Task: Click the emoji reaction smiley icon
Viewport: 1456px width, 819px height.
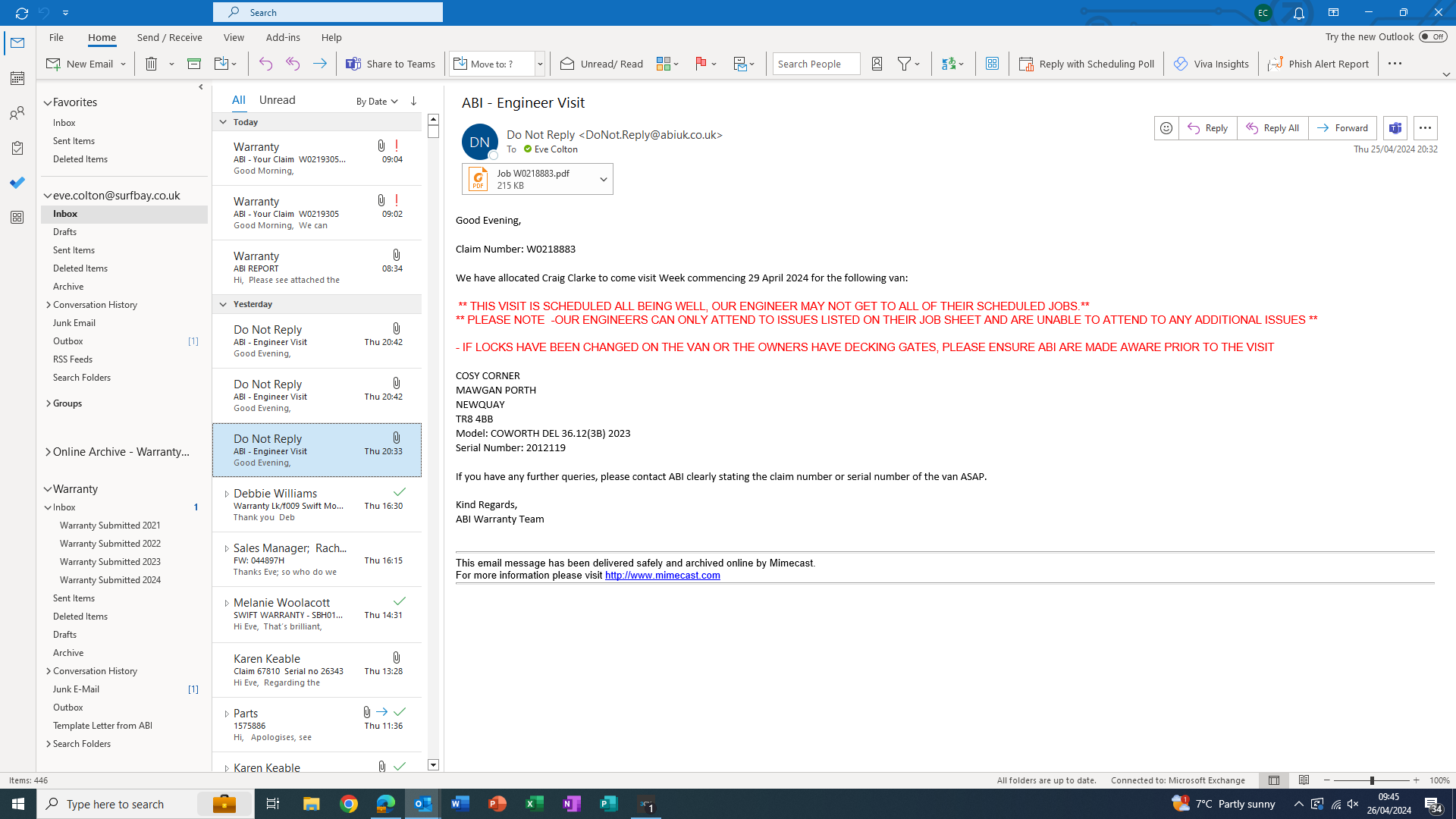Action: [1166, 128]
